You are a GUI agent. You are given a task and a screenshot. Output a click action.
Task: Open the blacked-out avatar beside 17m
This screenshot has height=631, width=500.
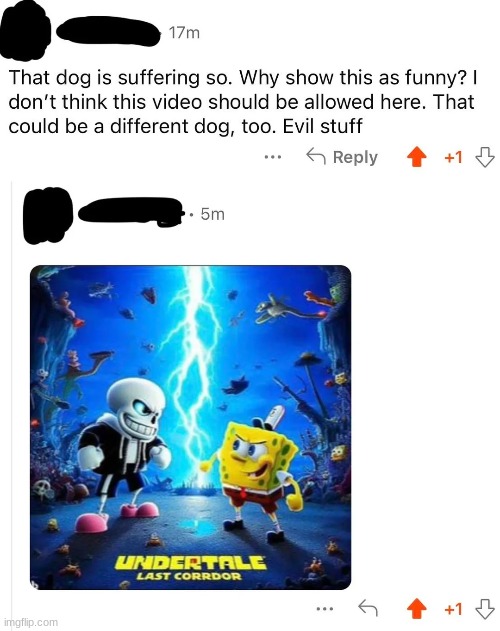click(25, 31)
